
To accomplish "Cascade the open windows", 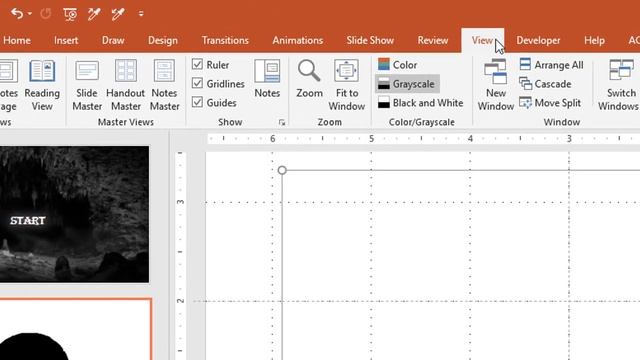I will point(546,84).
